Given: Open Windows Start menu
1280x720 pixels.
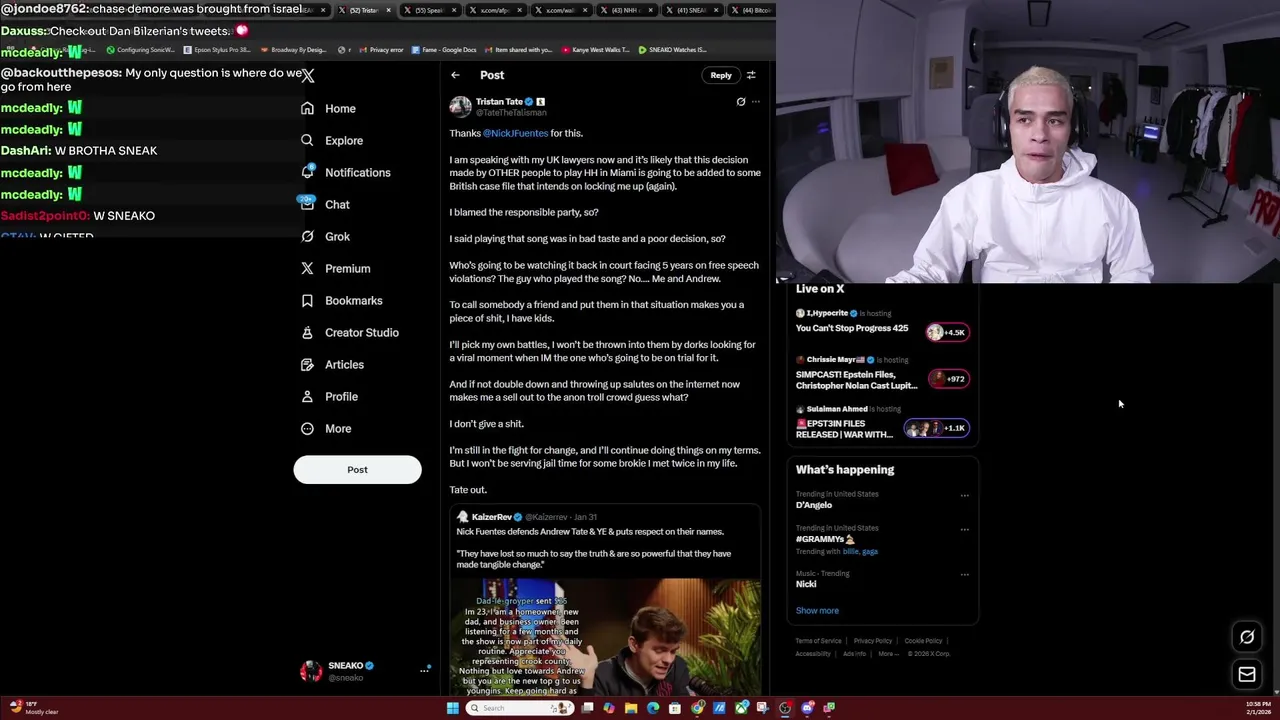Looking at the screenshot, I should pos(453,708).
